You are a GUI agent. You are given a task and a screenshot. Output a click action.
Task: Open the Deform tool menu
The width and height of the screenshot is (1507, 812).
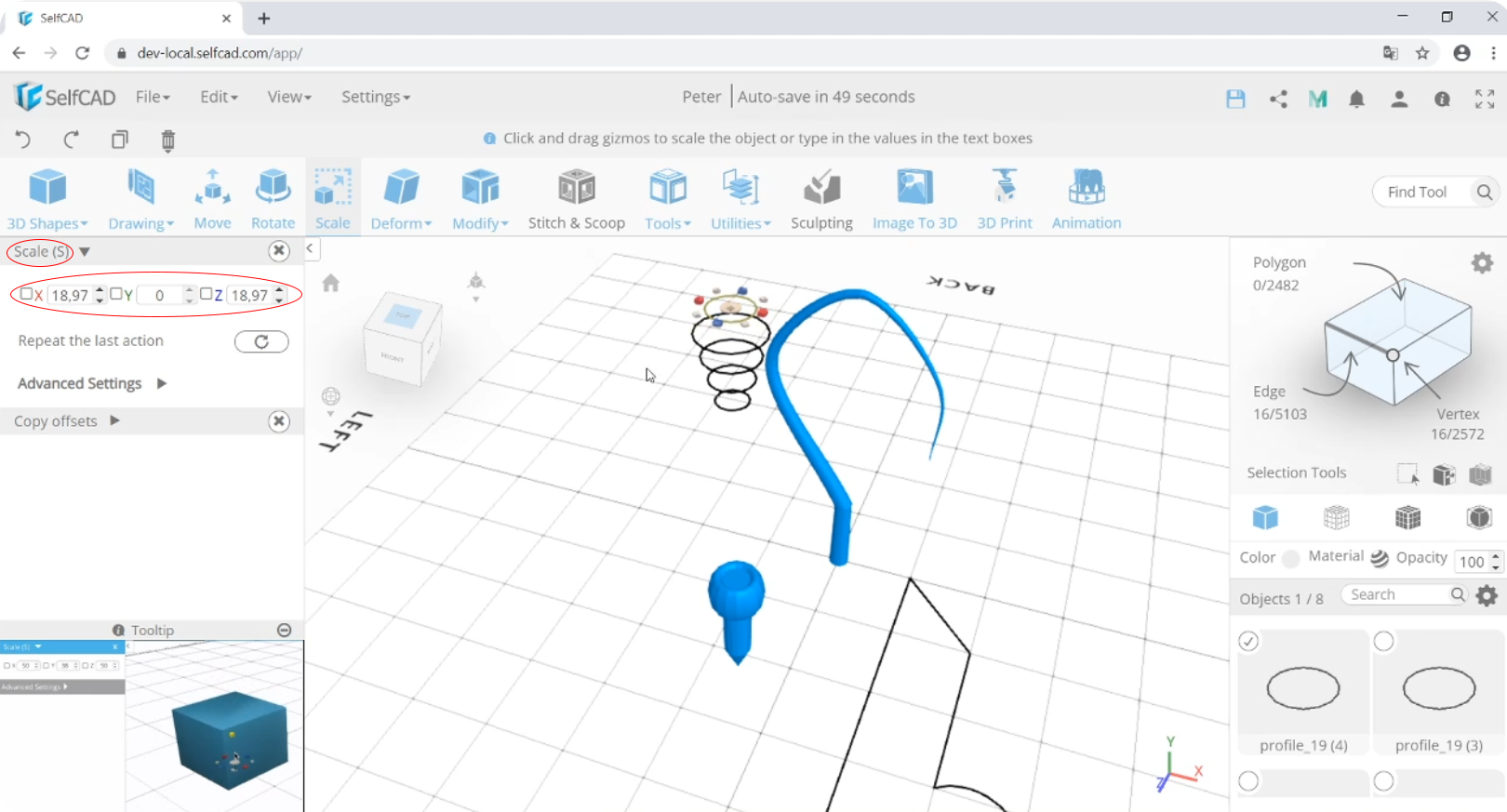coord(401,199)
